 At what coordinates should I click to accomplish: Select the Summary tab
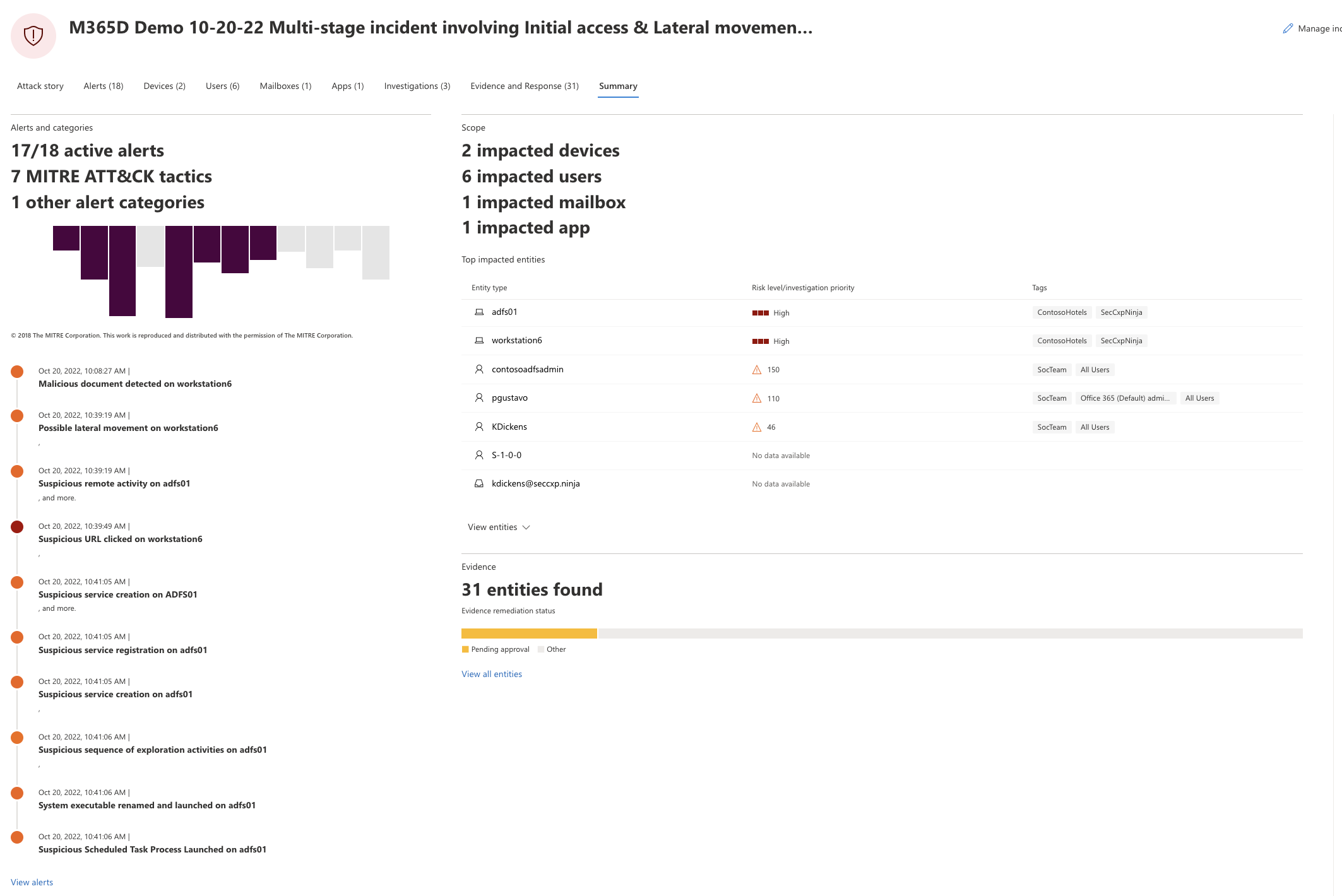618,86
